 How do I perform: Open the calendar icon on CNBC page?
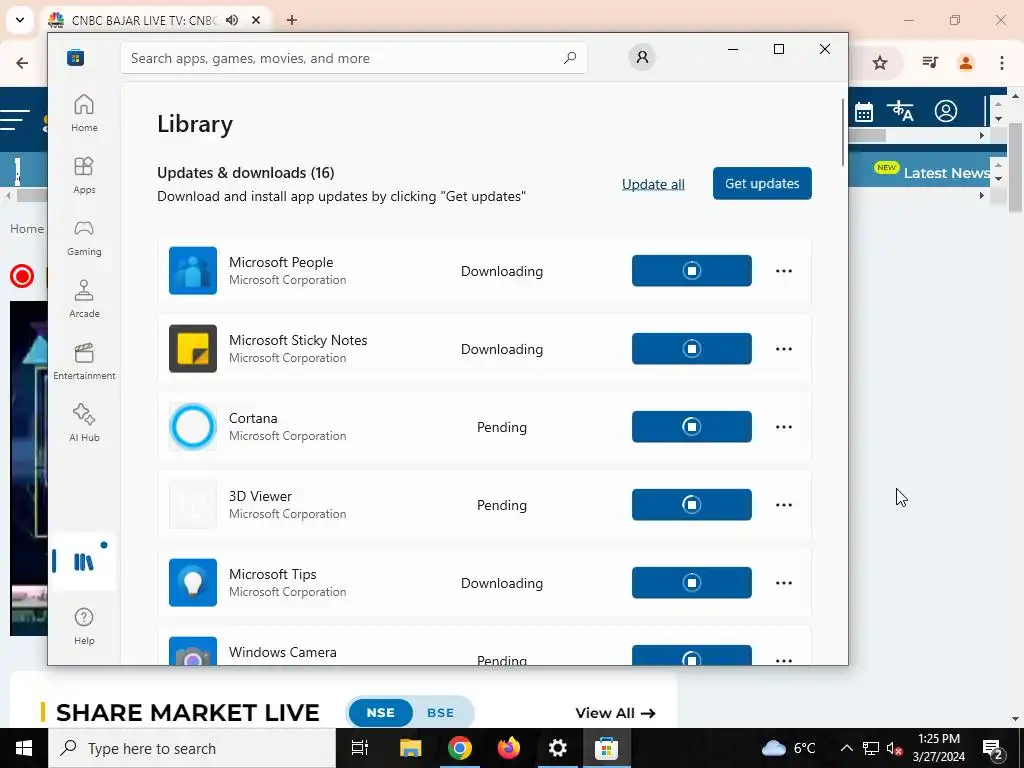864,112
